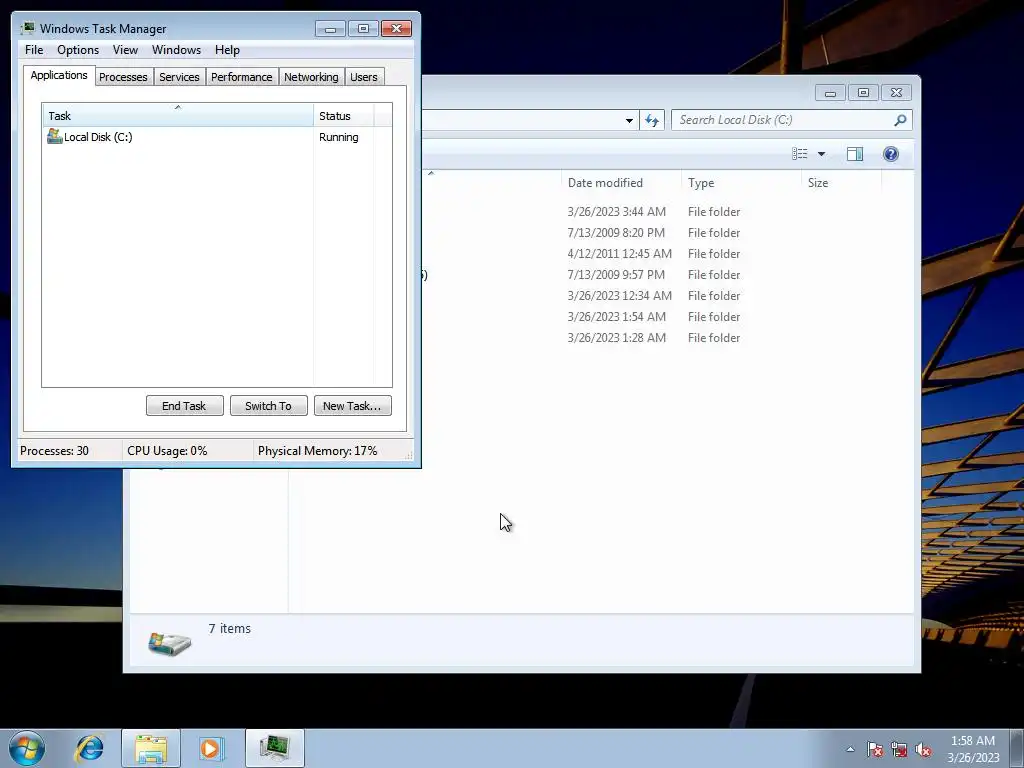
Task: Open the Options menu in Task Manager
Action: 78,50
